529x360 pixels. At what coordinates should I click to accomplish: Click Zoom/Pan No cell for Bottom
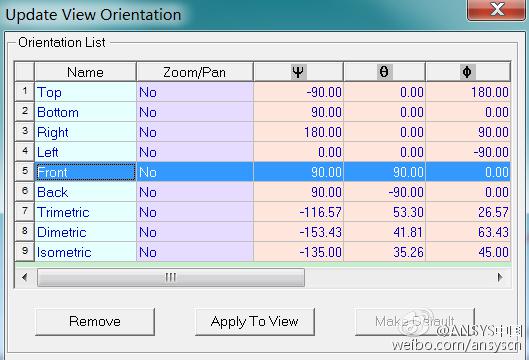(195, 112)
